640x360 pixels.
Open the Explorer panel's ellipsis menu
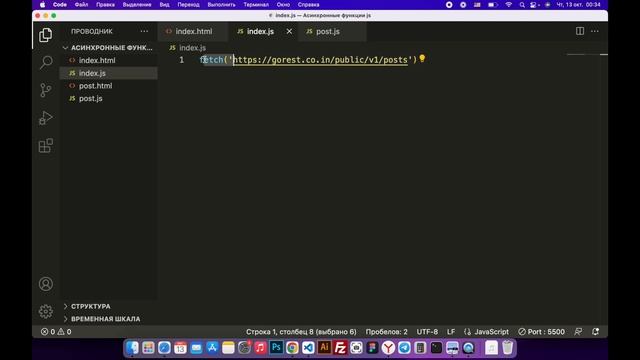[144, 31]
